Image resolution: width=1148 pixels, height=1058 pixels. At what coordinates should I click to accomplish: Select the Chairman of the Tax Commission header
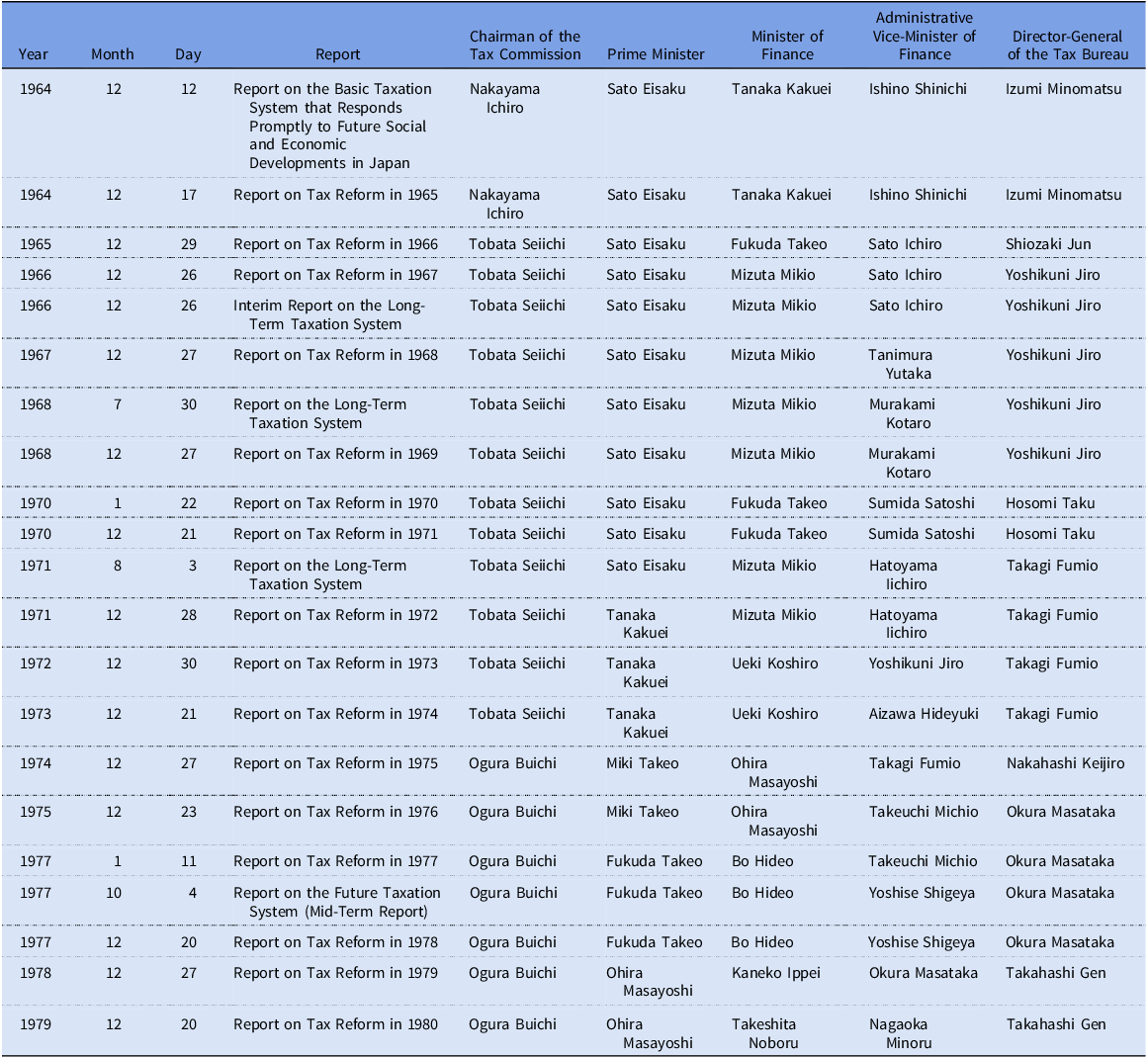pyautogui.click(x=525, y=45)
